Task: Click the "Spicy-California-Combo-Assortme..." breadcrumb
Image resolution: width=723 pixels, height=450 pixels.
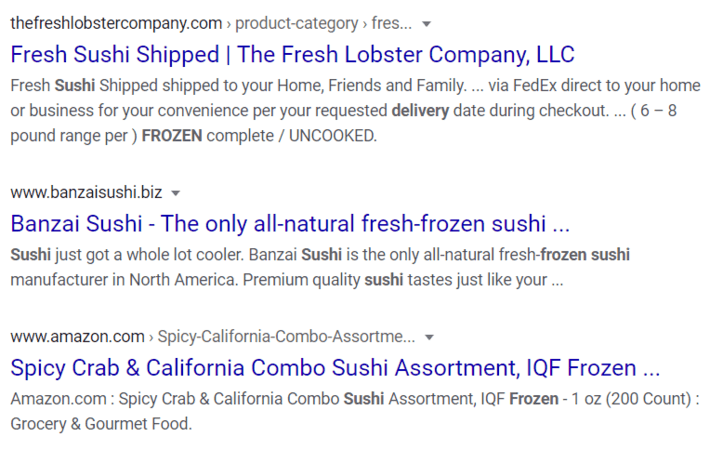Action: pos(289,336)
